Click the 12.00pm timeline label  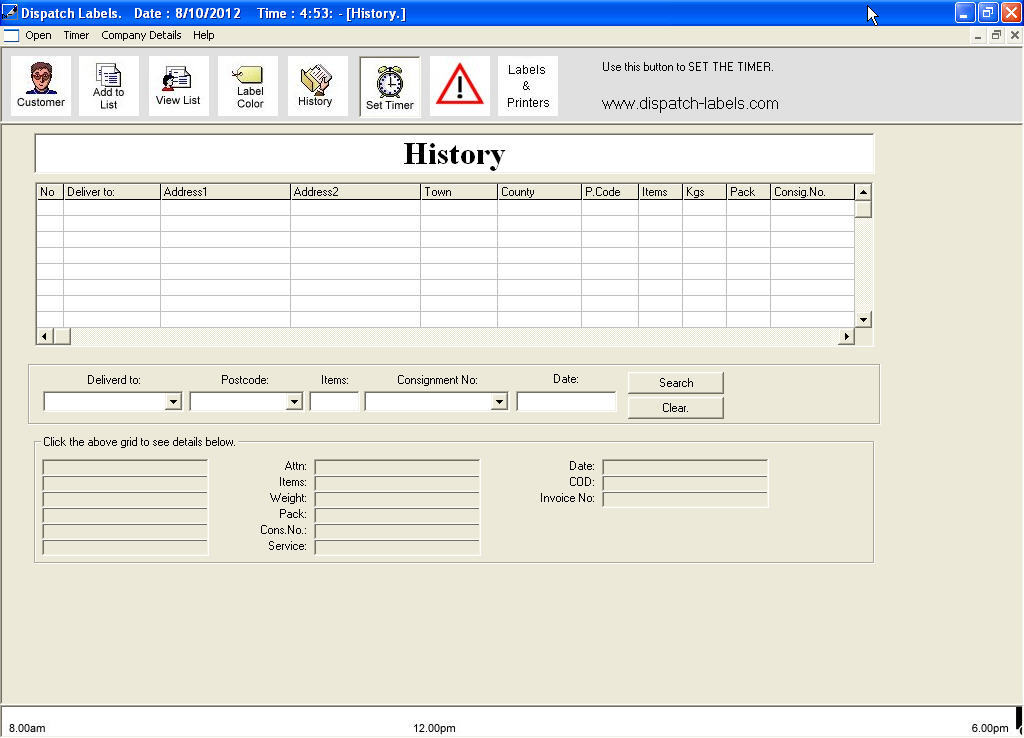(434, 728)
